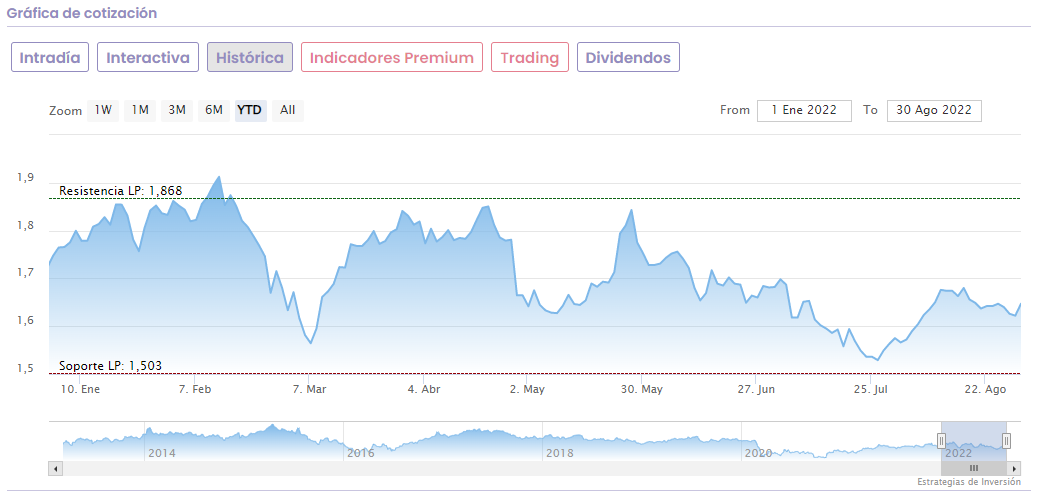Image resolution: width=1042 pixels, height=501 pixels.
Task: Choose the 3M zoom range
Action: [177, 110]
